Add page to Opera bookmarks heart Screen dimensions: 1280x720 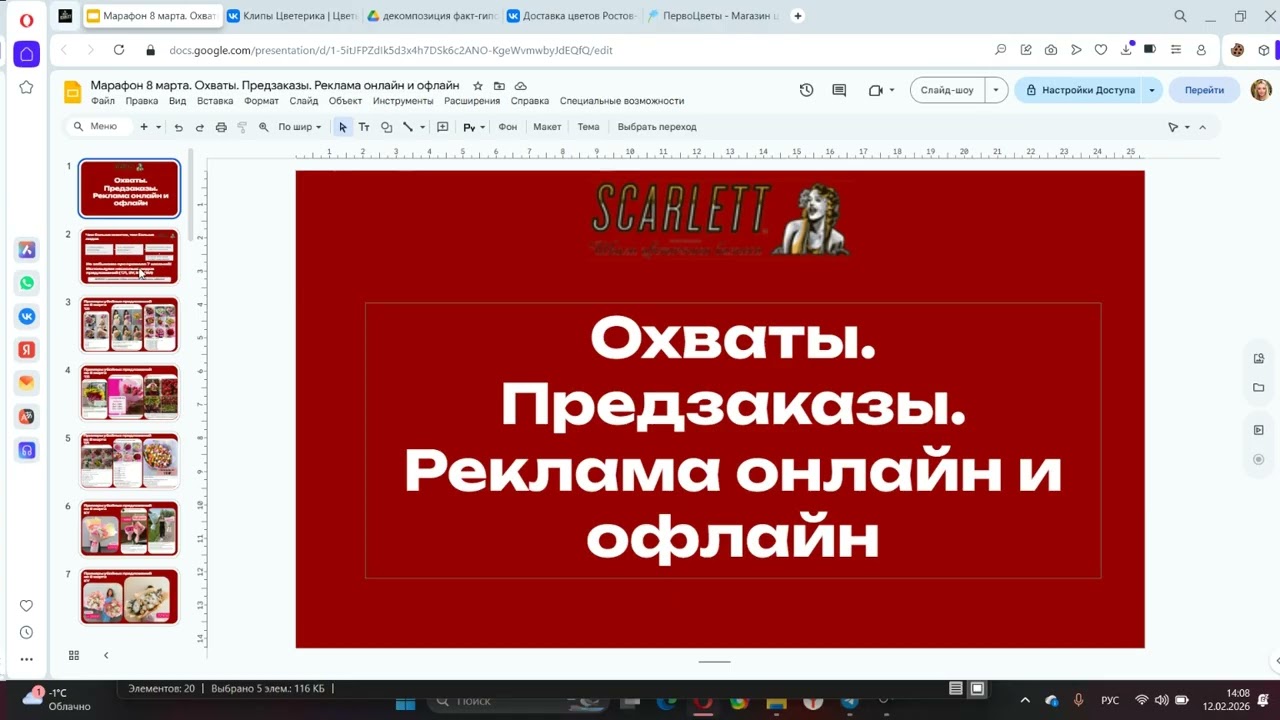point(1101,50)
